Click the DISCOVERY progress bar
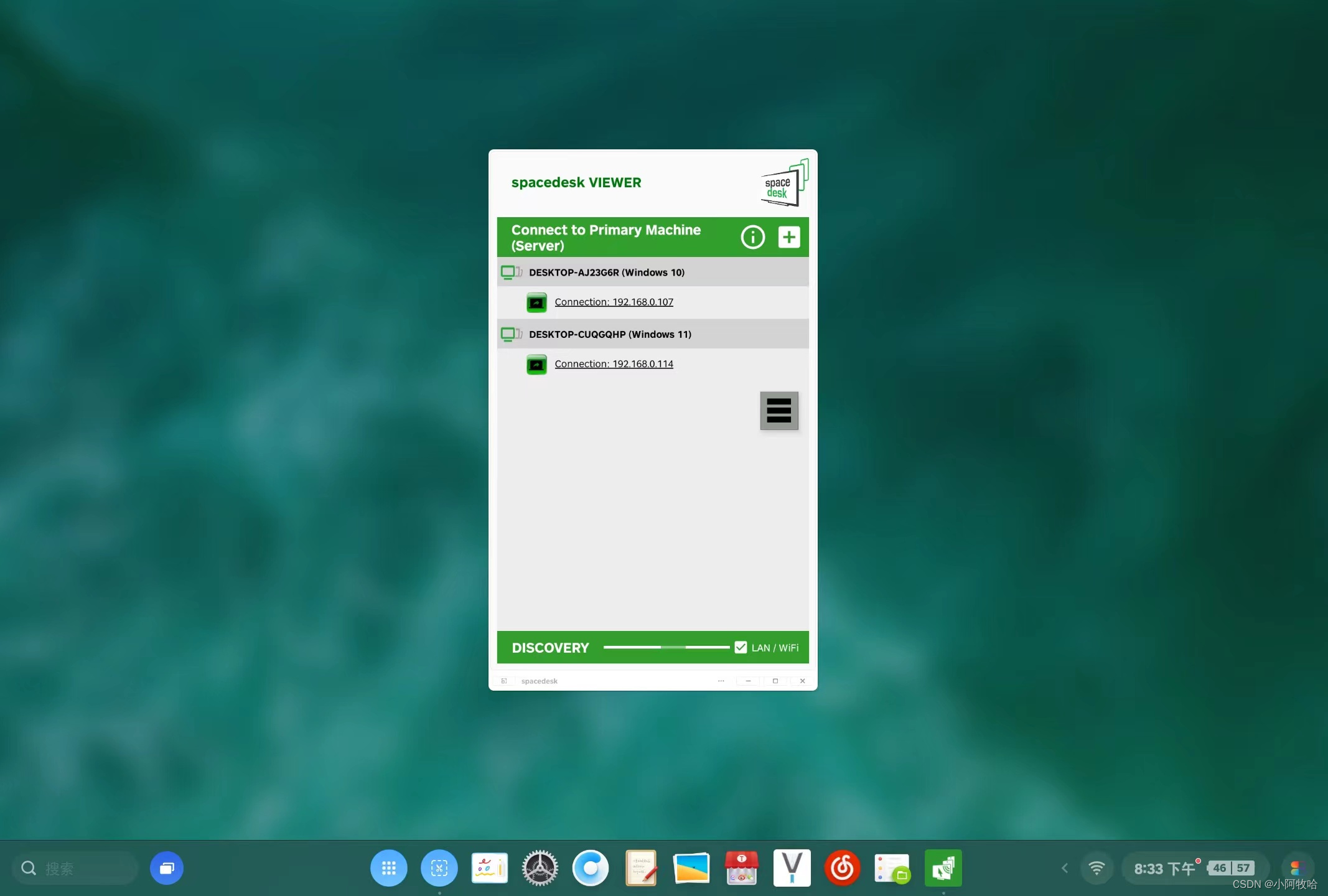Viewport: 1328px width, 896px height. (666, 647)
